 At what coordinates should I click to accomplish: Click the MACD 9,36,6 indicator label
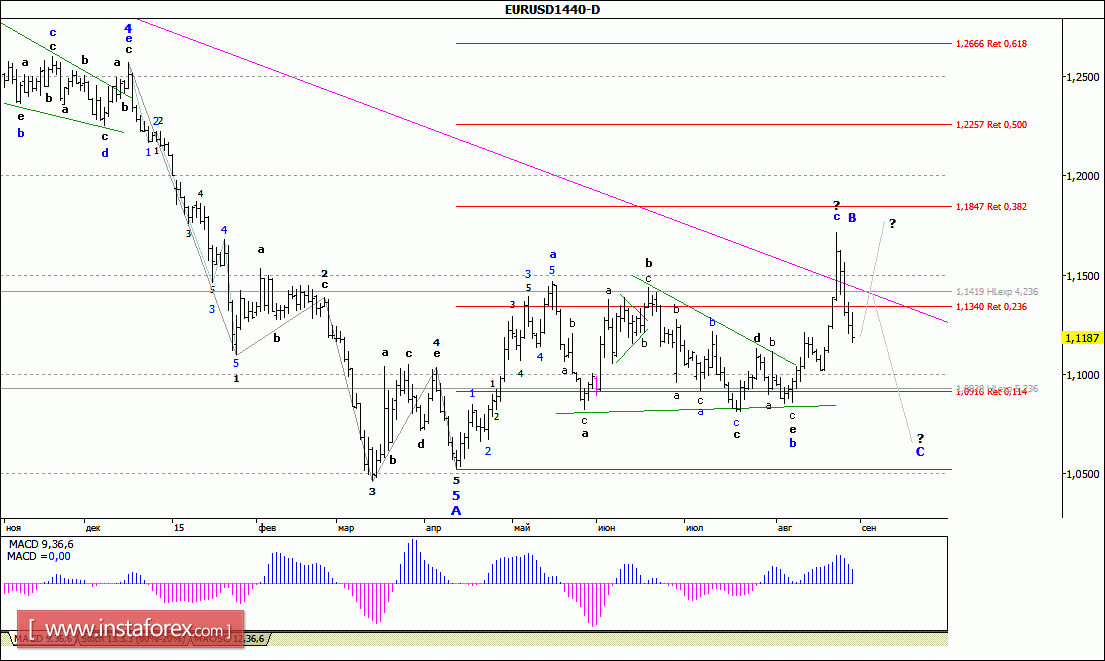[41, 544]
